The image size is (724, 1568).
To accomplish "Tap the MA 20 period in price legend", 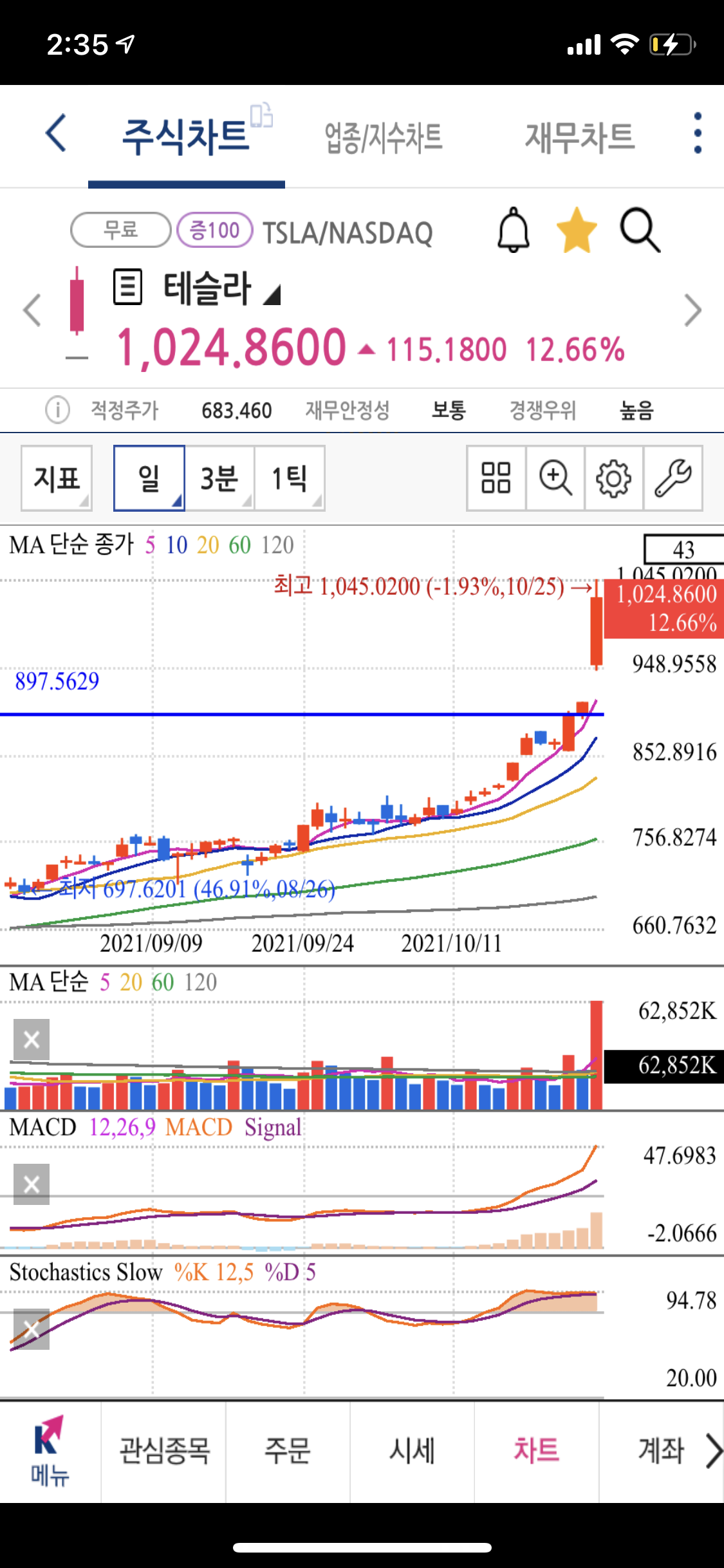I will click(x=208, y=545).
